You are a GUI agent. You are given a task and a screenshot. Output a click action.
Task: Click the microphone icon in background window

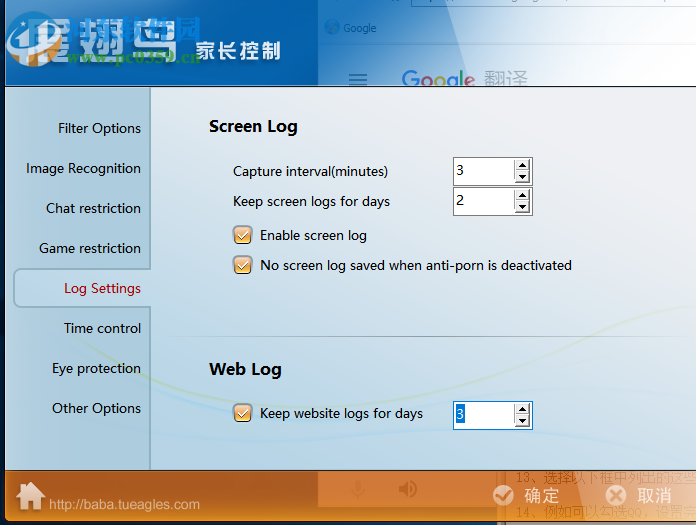pyautogui.click(x=358, y=489)
